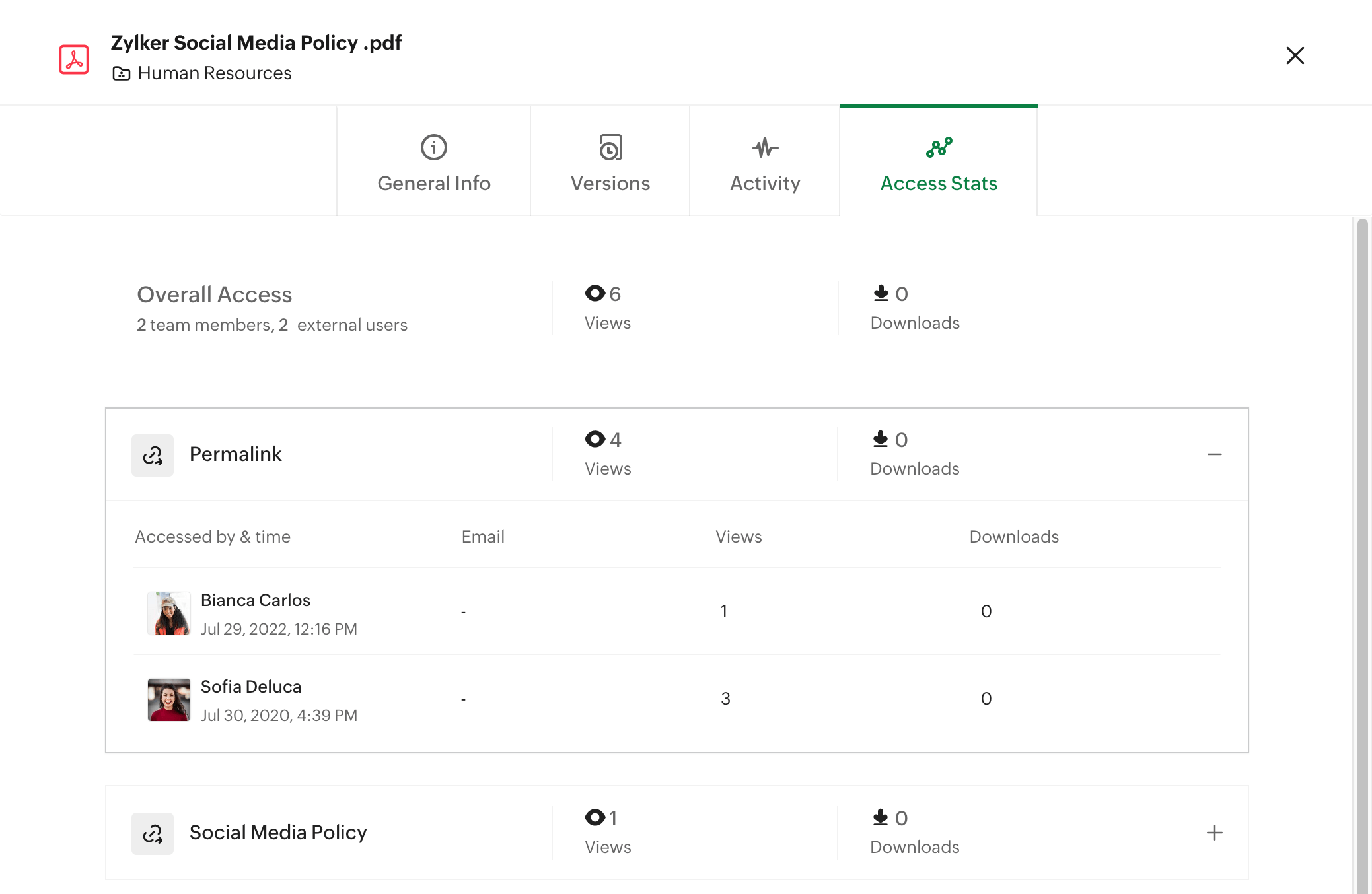Click the Overall Access views eye icon
The image size is (1372, 894).
[595, 293]
